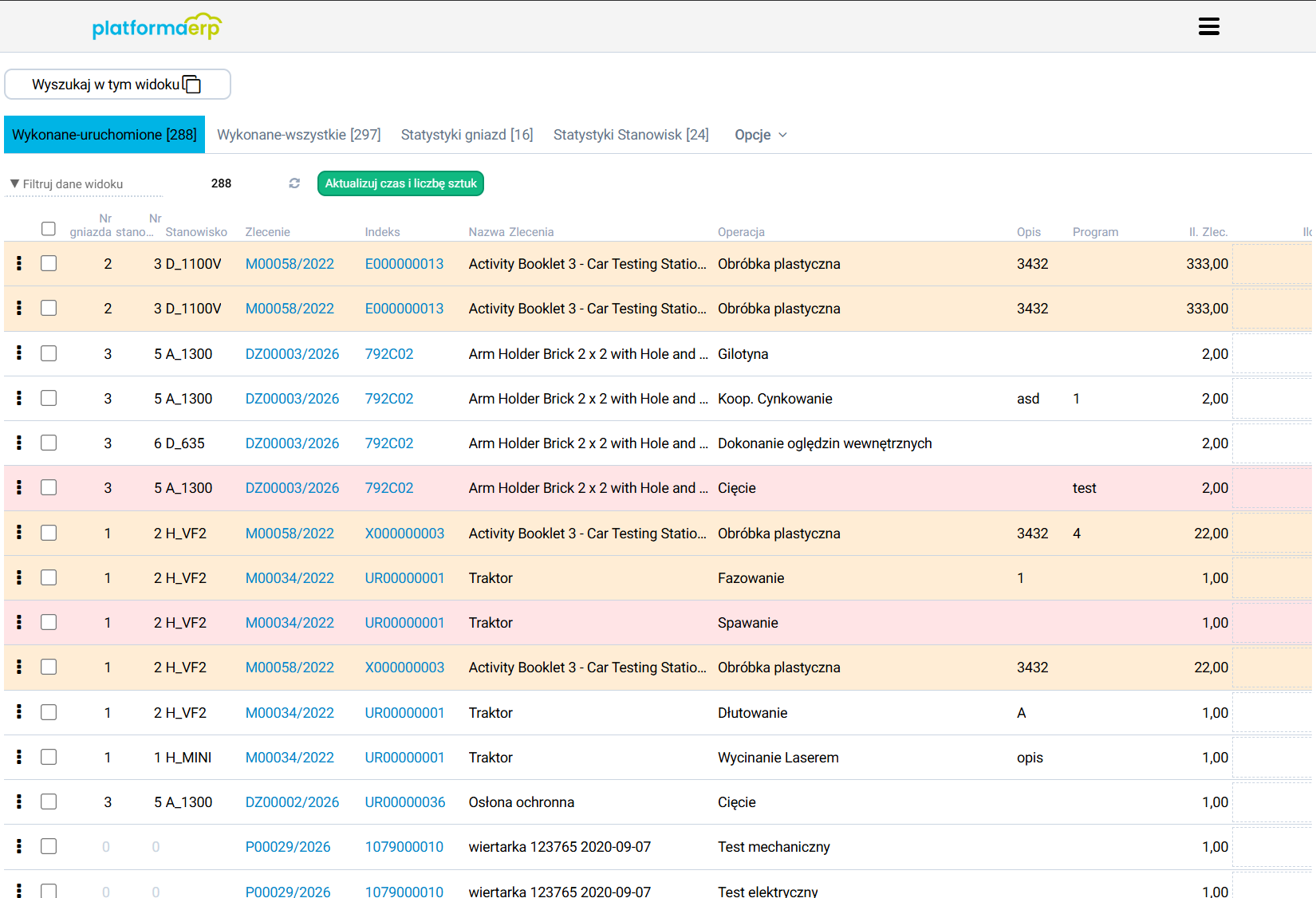Tick the Spawanie row checkbox

pos(49,622)
